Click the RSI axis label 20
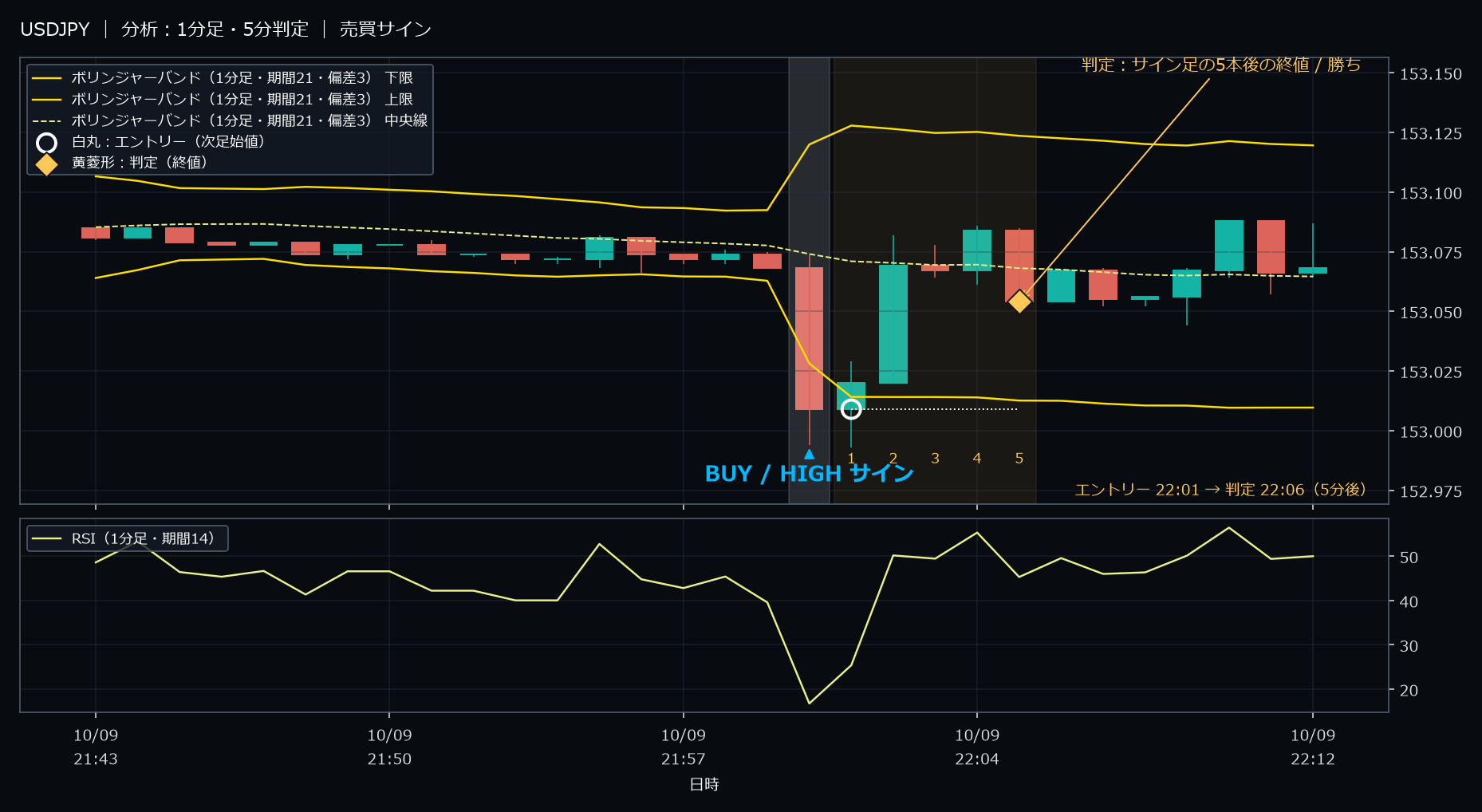 coord(1409,691)
